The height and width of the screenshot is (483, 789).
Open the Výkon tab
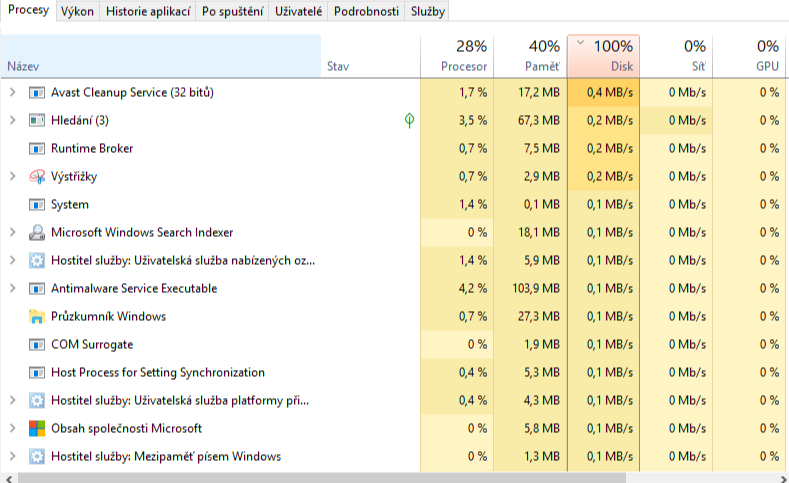coord(77,11)
